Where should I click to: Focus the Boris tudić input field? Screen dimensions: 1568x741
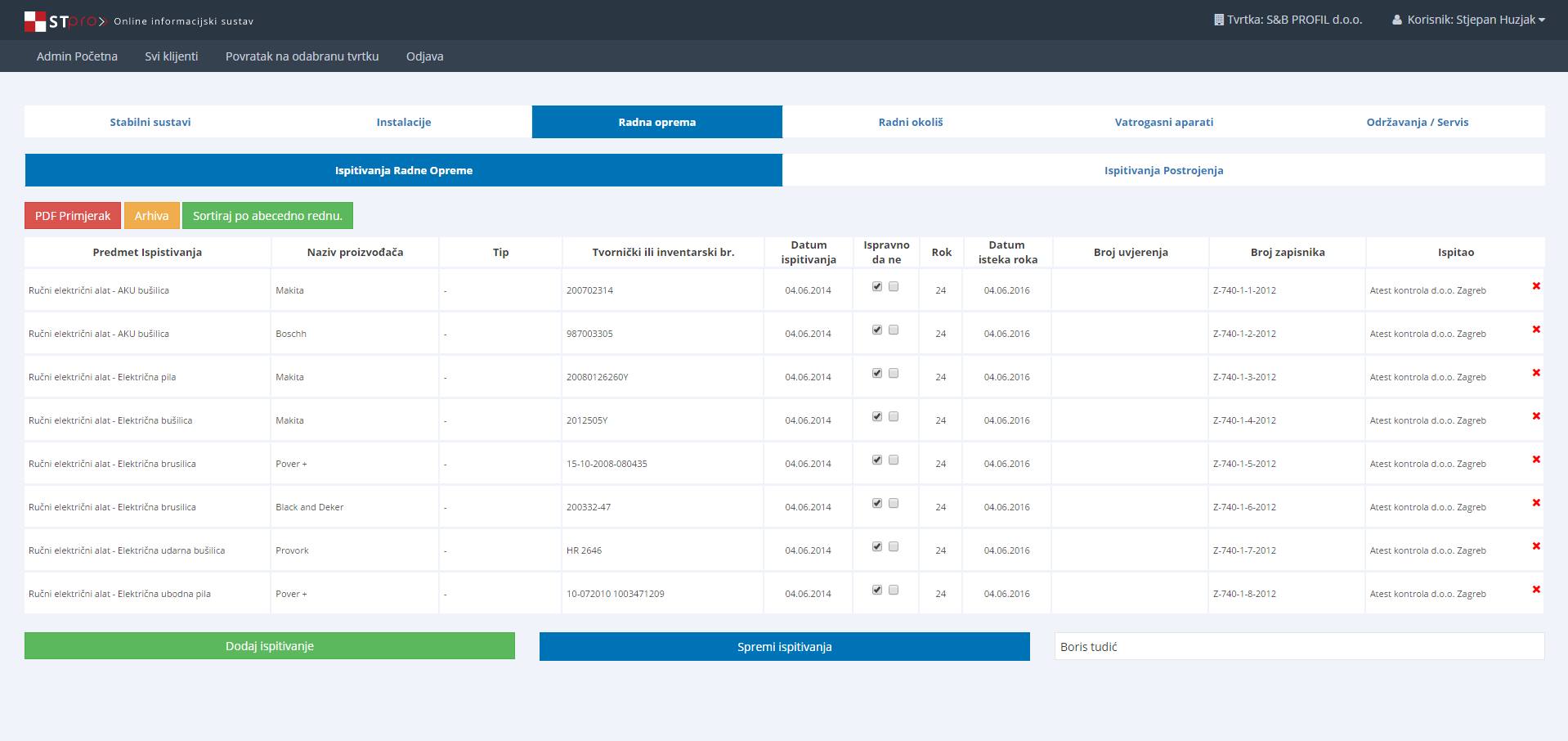pos(1300,646)
